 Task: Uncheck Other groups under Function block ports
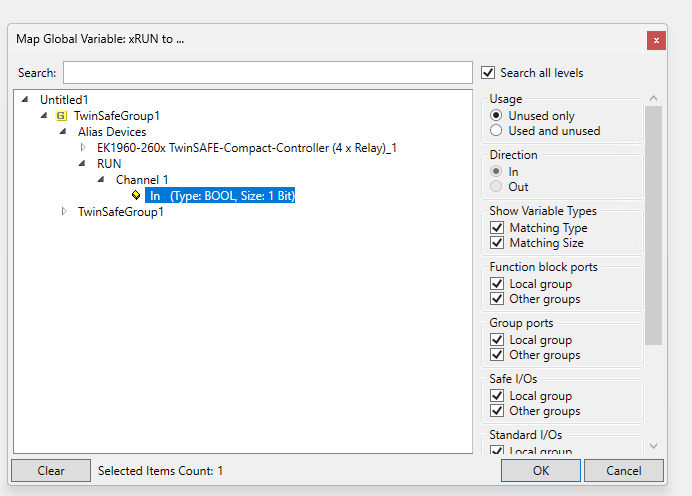click(497, 299)
